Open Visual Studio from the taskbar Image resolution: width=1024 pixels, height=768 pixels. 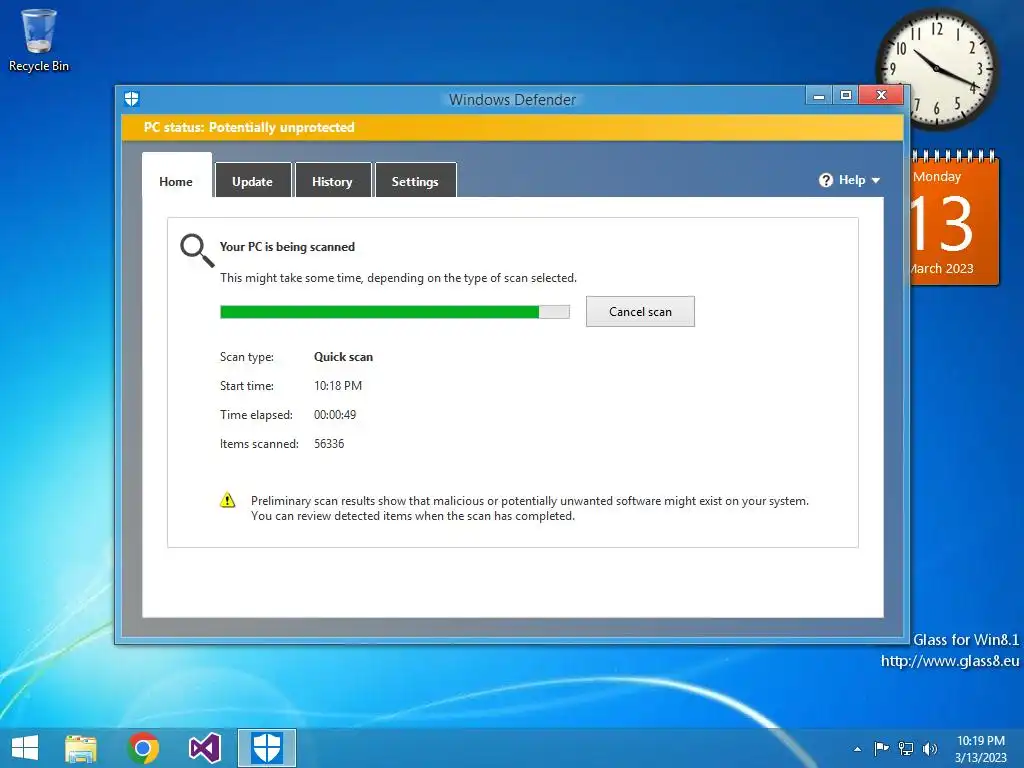click(x=204, y=748)
